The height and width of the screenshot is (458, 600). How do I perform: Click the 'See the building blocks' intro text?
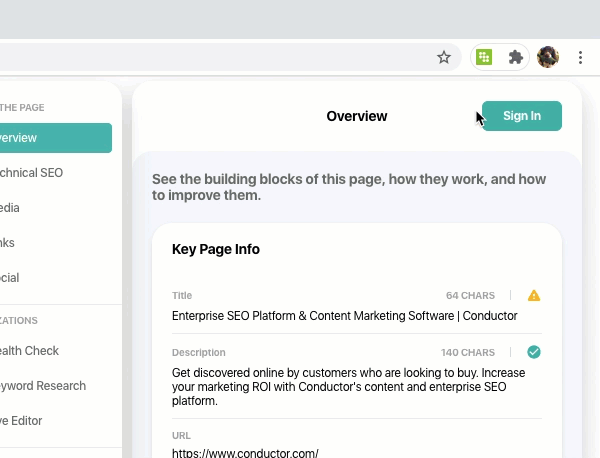349,187
